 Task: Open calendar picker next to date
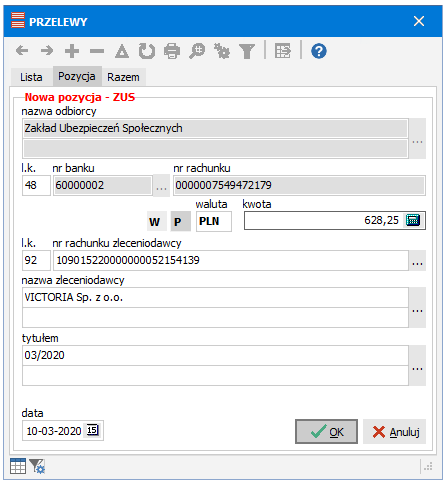tap(93, 430)
